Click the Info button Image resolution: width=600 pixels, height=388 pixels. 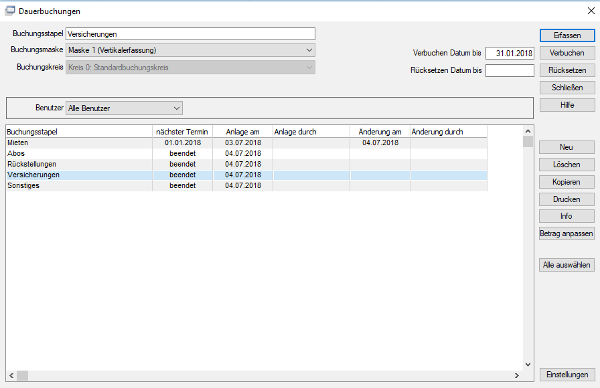point(567,216)
